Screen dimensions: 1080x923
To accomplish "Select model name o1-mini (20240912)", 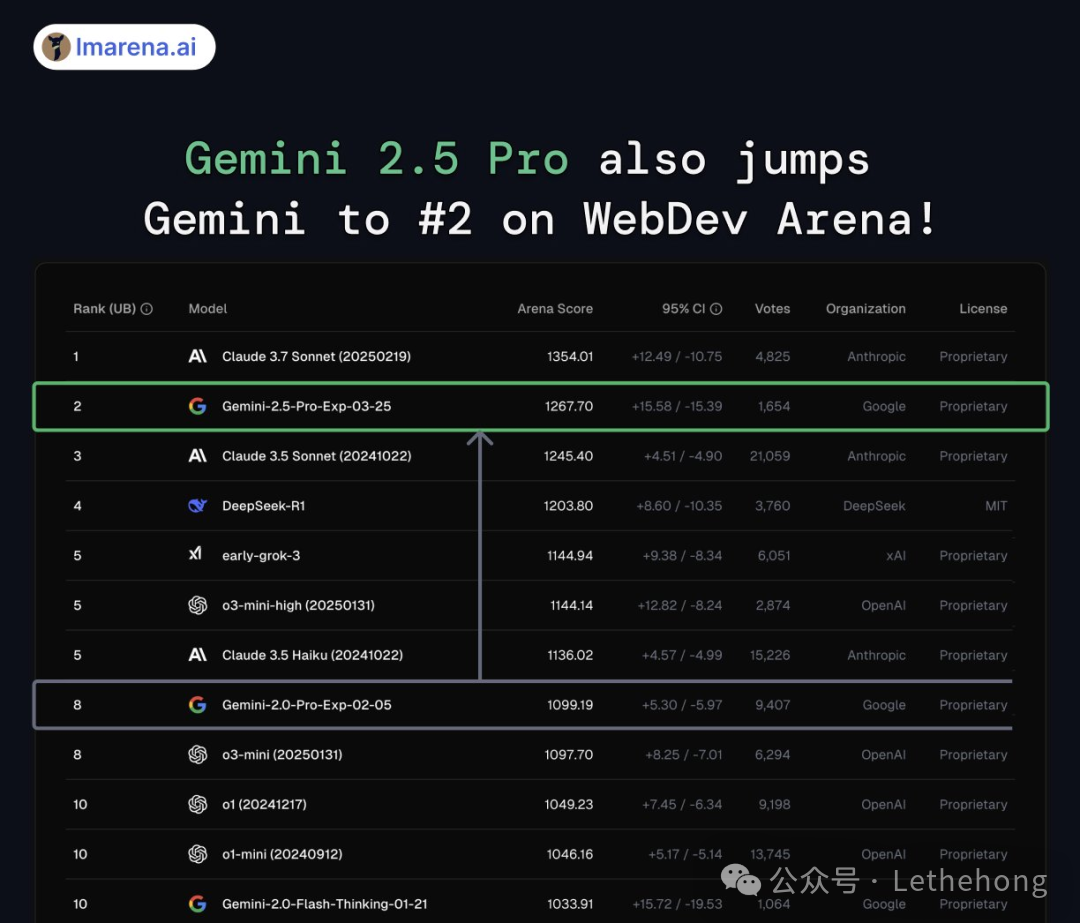I will point(282,854).
